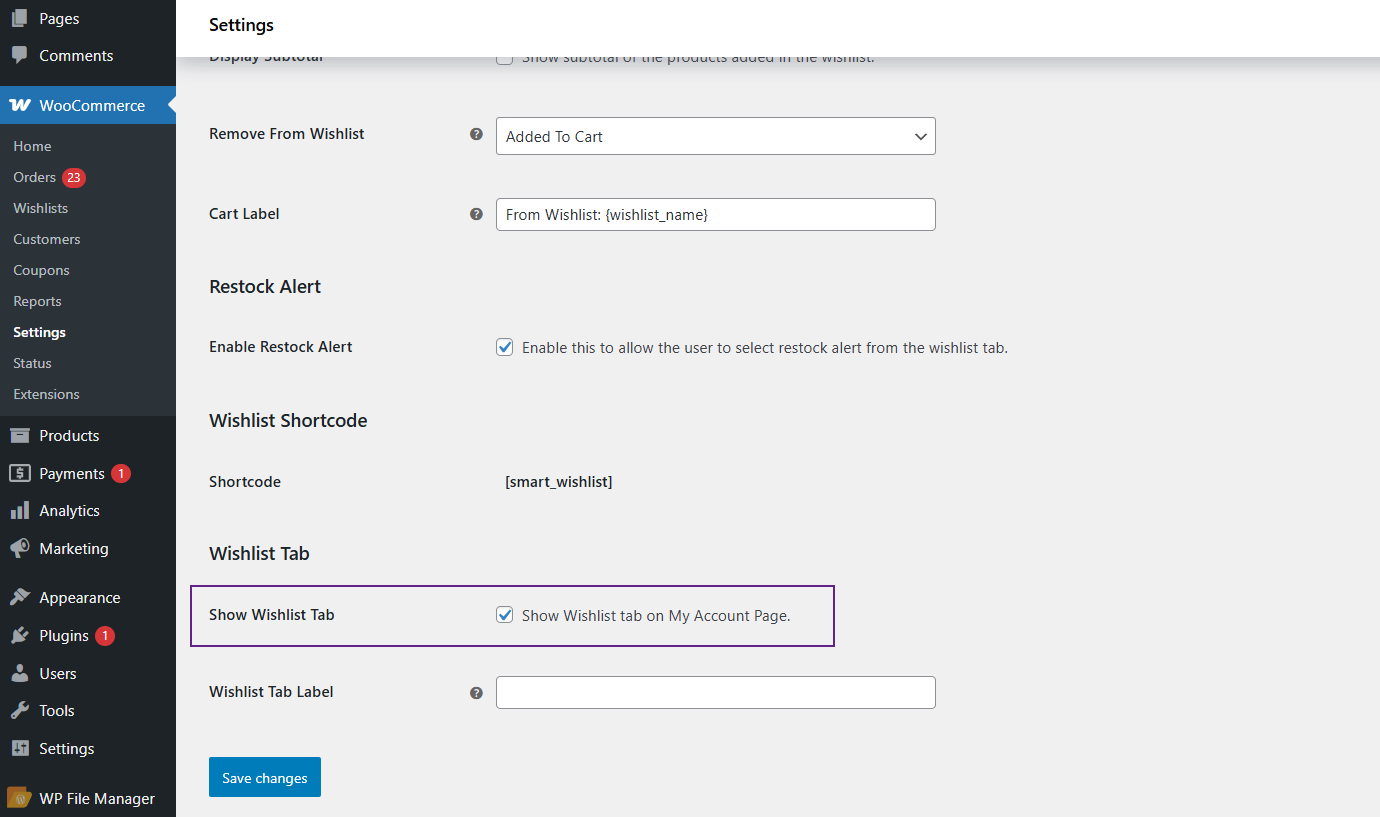
Task: Click the Cart Label input field
Action: (715, 215)
